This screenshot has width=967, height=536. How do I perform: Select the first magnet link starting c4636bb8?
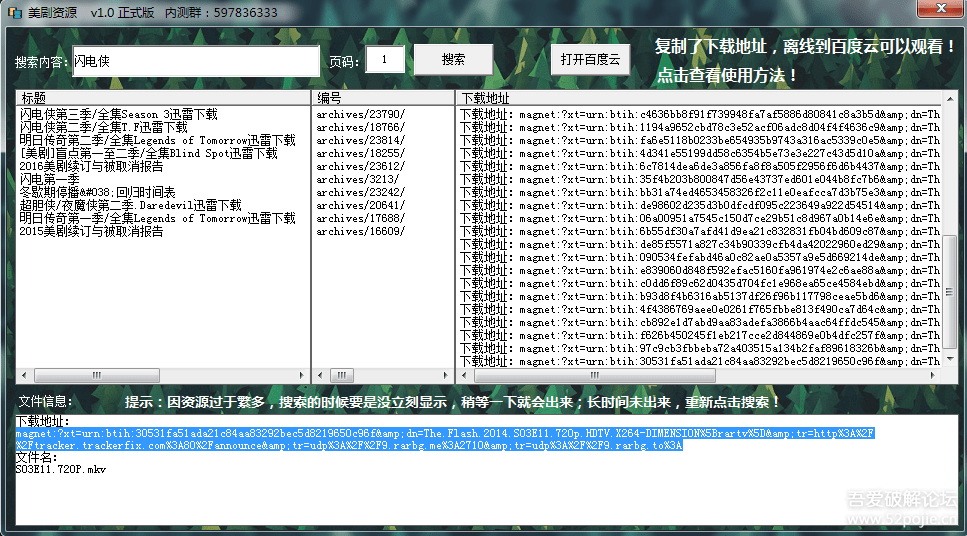(700, 114)
